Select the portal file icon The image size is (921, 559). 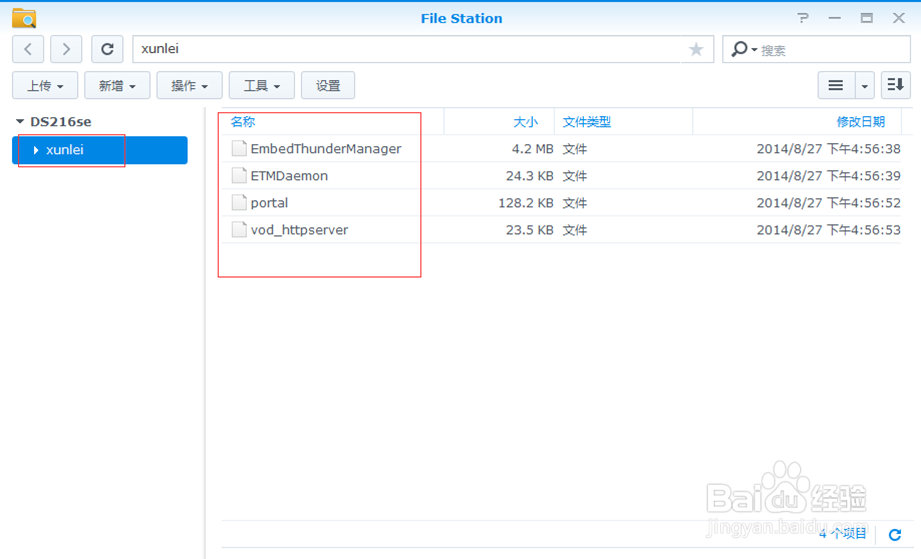(x=238, y=203)
